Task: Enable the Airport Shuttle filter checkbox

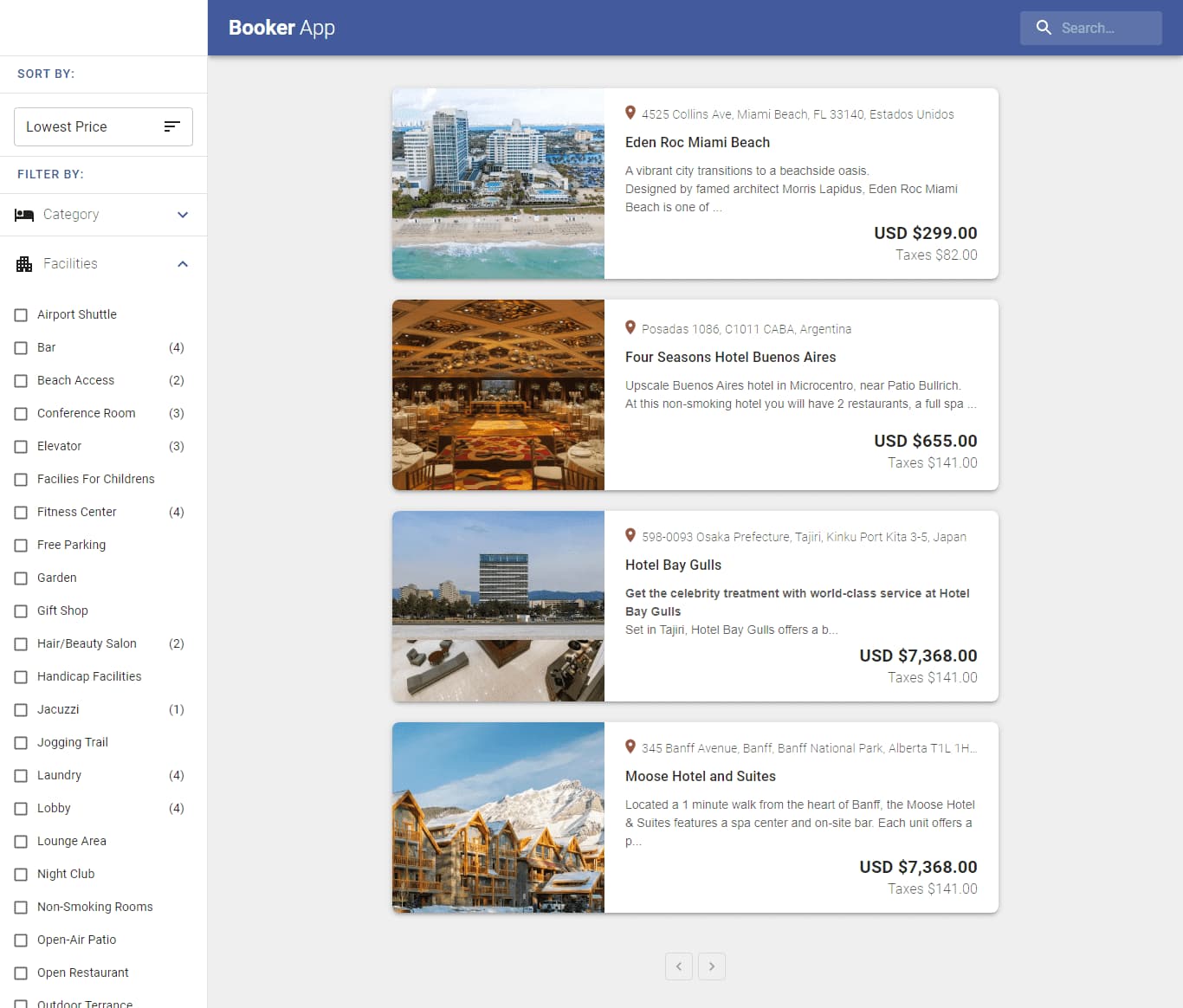Action: coord(21,315)
